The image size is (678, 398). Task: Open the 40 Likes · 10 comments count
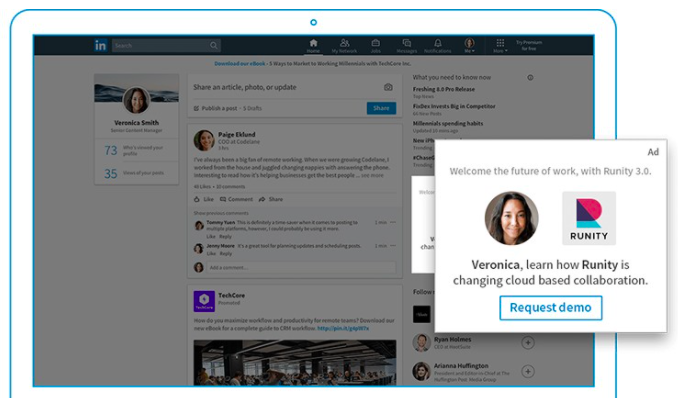pos(219,186)
